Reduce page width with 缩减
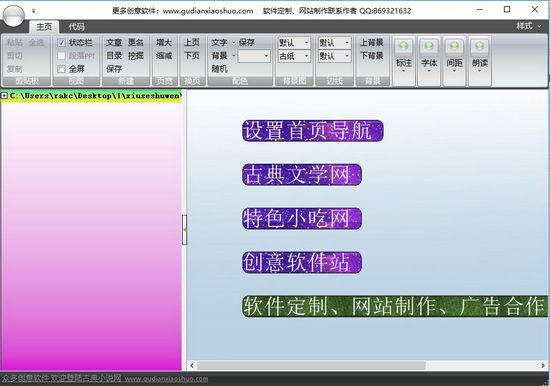 point(164,55)
